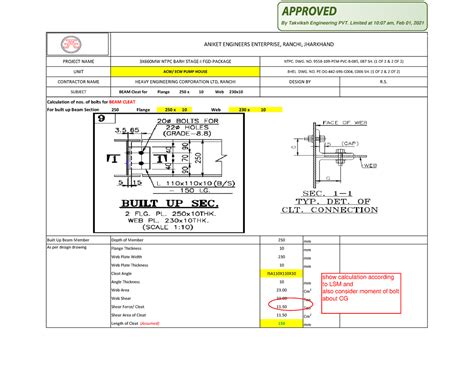Select the yellow ISA110X110X10 value cell
The image size is (474, 366).
pyautogui.click(x=281, y=273)
